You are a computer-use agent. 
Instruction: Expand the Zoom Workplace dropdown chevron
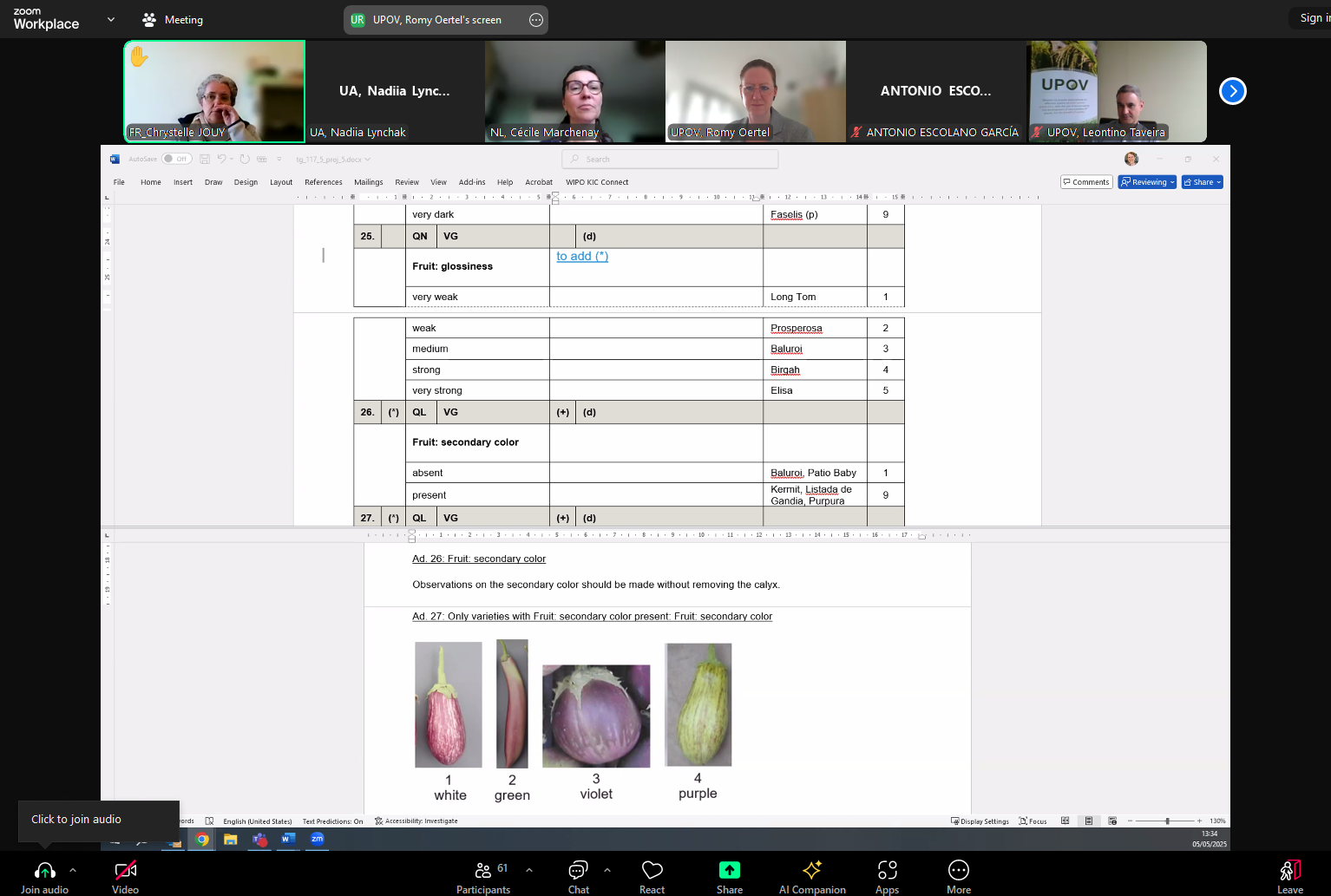(x=111, y=19)
